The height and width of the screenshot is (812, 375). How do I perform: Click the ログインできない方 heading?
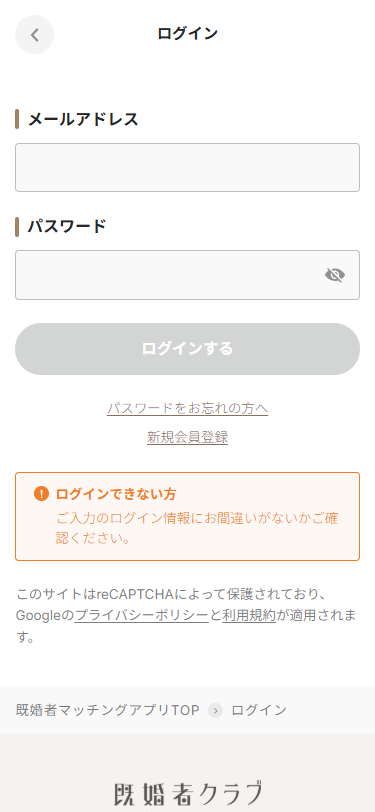pos(116,494)
